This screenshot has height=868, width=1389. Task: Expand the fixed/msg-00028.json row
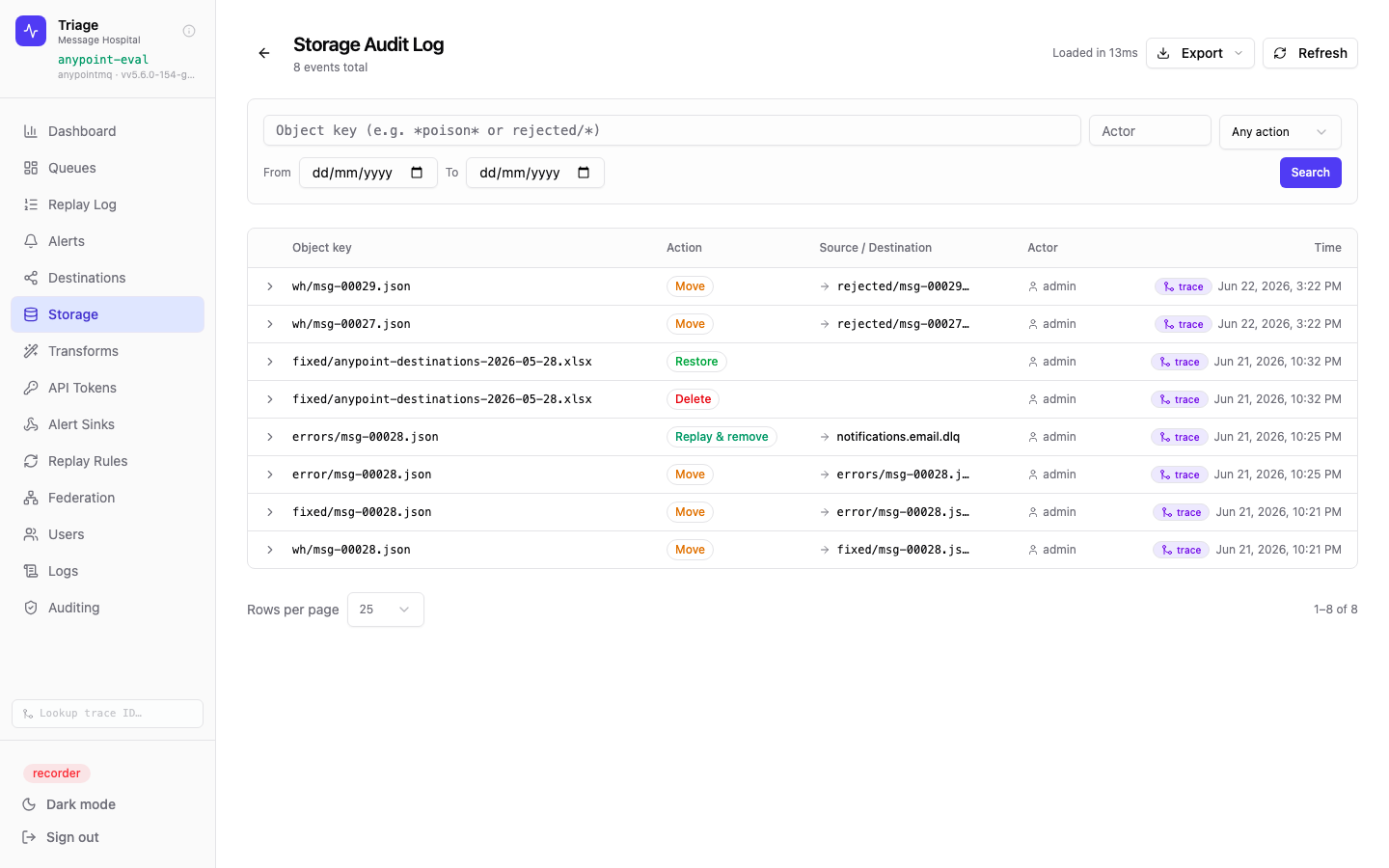pos(270,512)
